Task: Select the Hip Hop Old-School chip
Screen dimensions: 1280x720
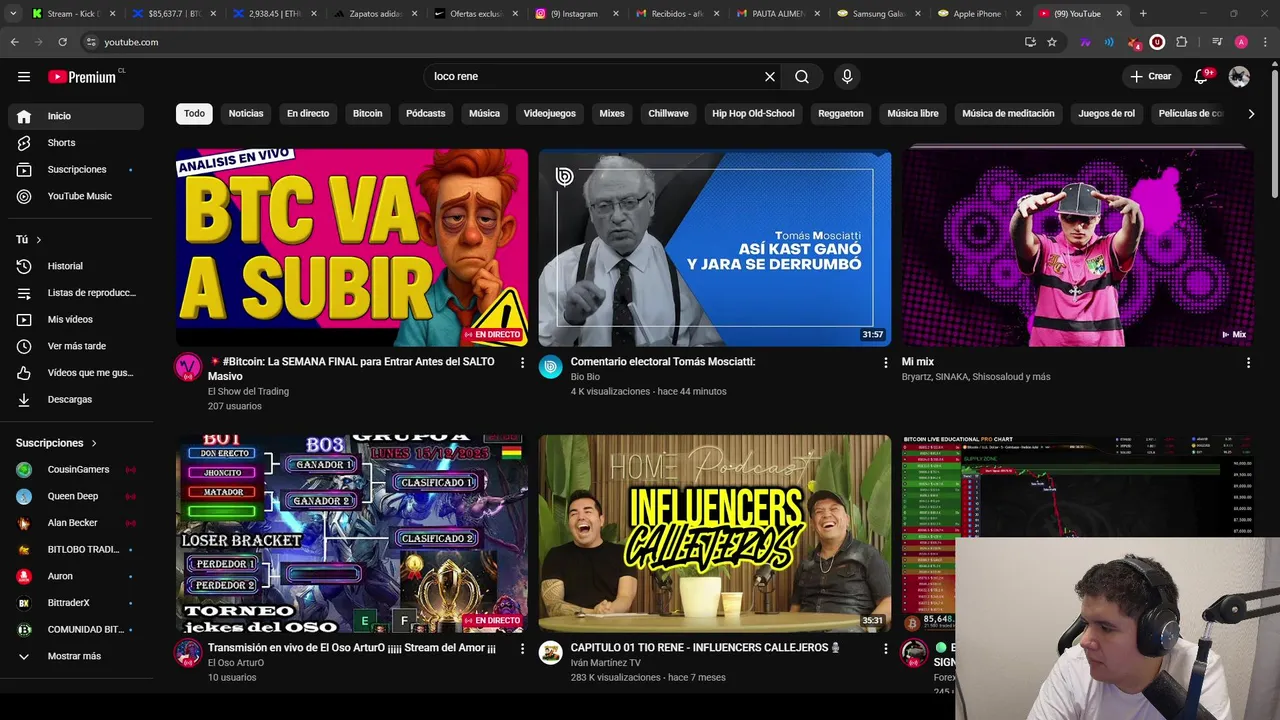Action: pyautogui.click(x=753, y=113)
